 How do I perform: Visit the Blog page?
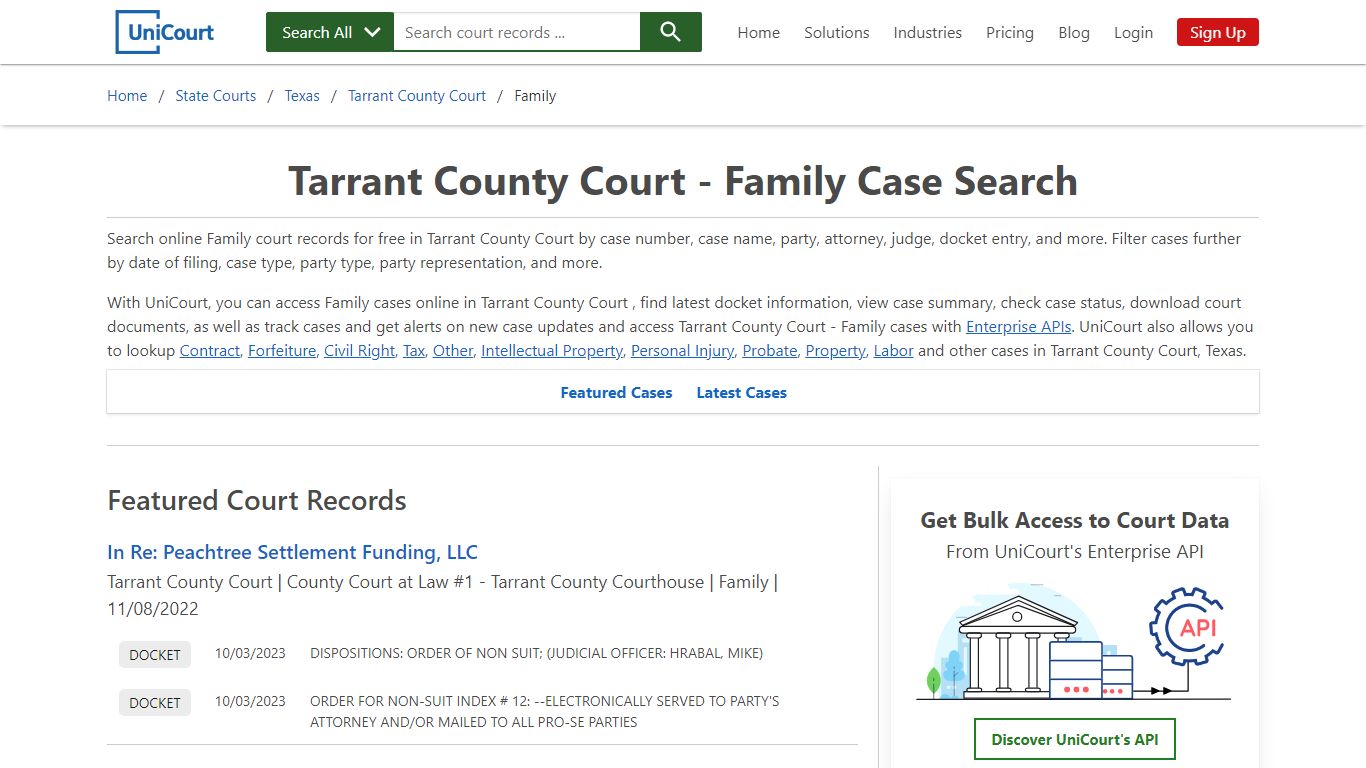[x=1074, y=32]
